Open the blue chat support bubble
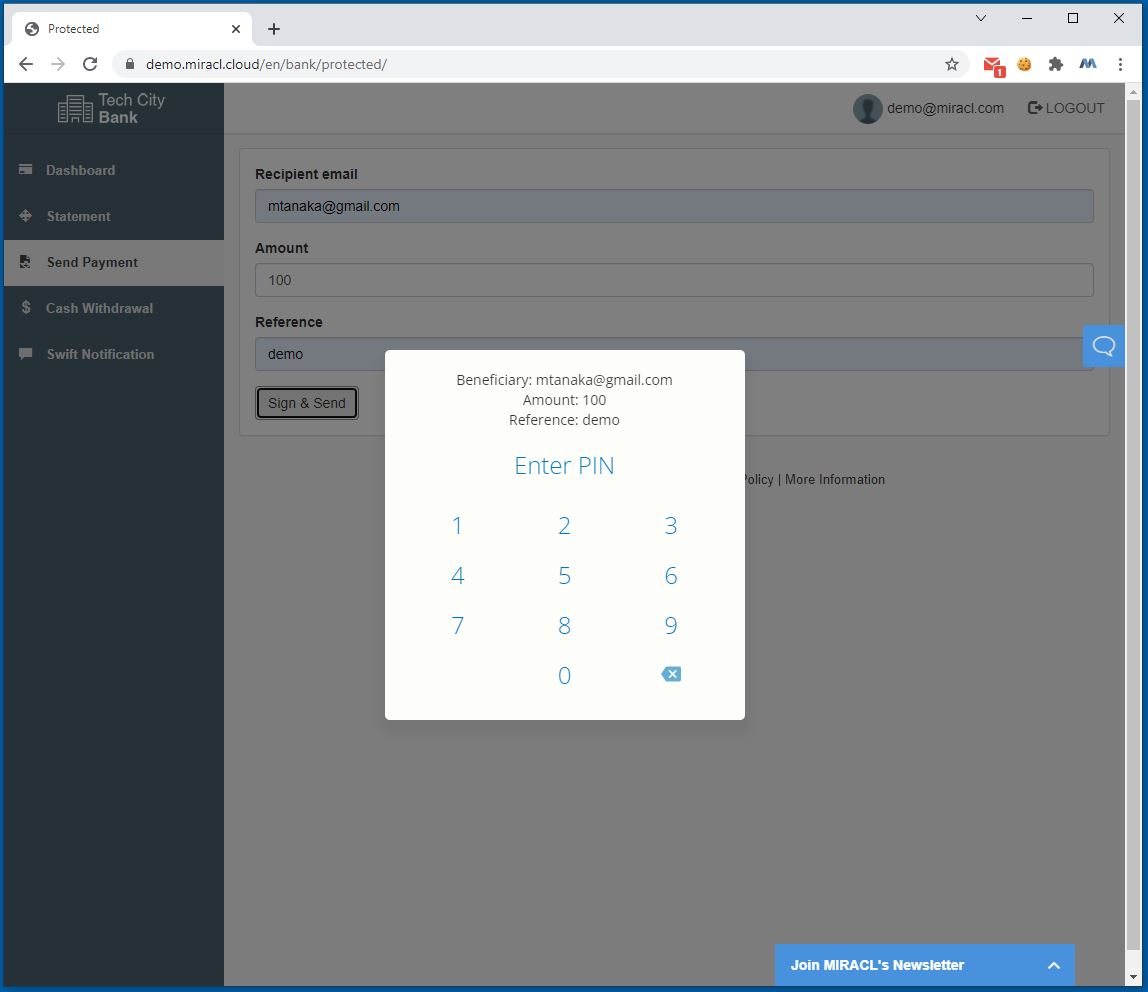Screen dimensions: 1148x992 tap(1103, 345)
